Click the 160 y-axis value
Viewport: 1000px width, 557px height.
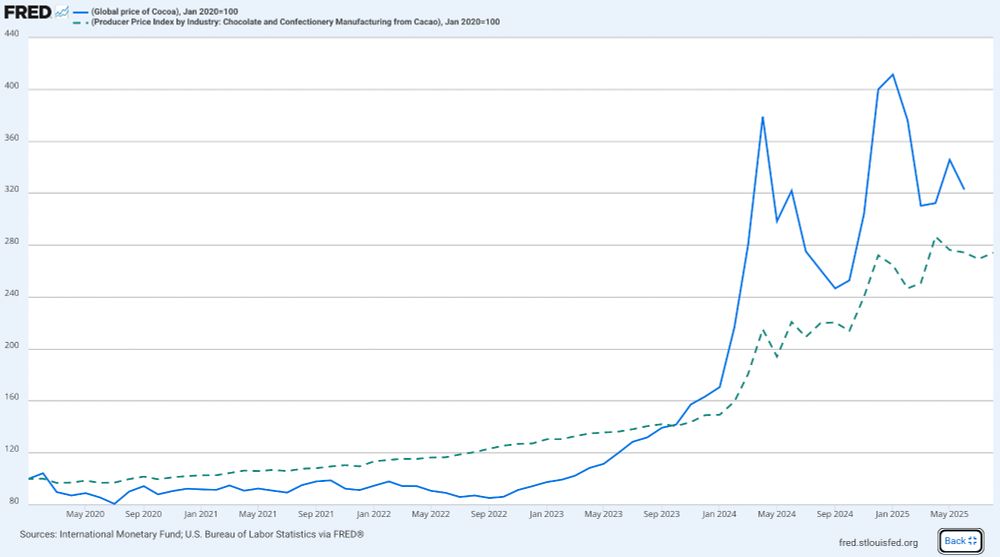coord(11,397)
